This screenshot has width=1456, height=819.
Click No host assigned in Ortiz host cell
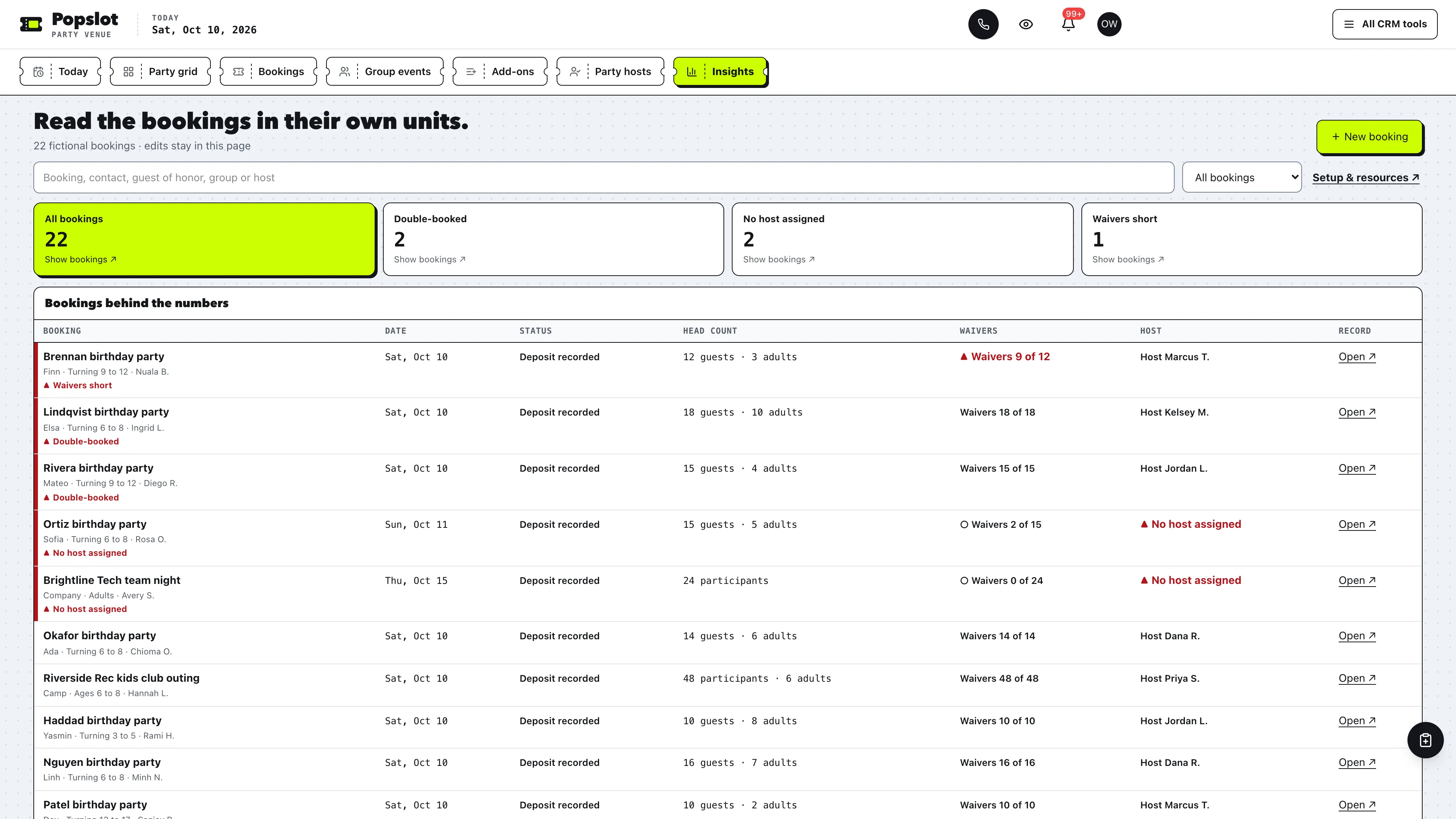tap(1190, 524)
